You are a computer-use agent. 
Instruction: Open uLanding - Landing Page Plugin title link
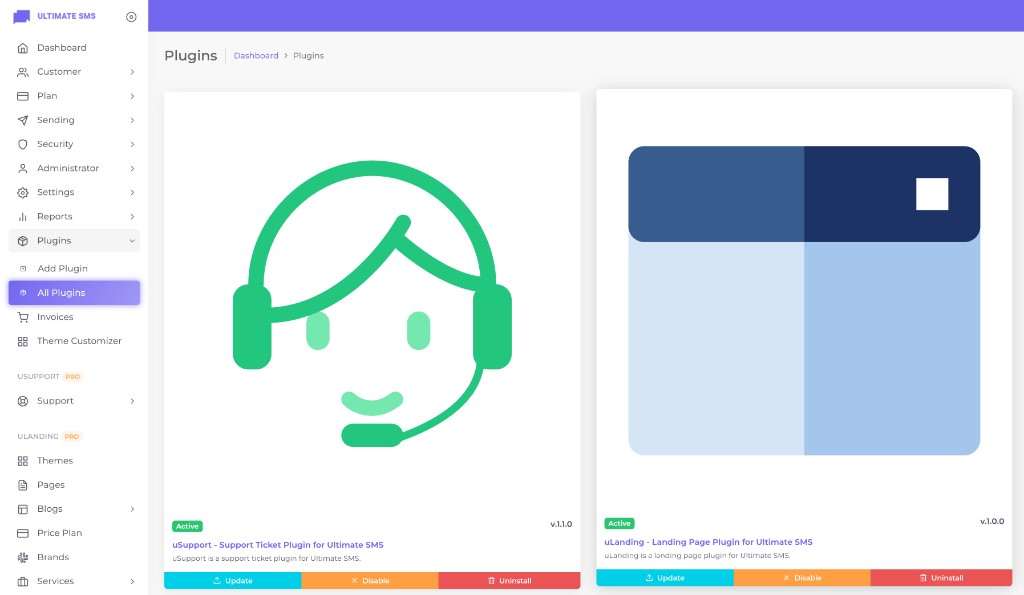(709, 542)
